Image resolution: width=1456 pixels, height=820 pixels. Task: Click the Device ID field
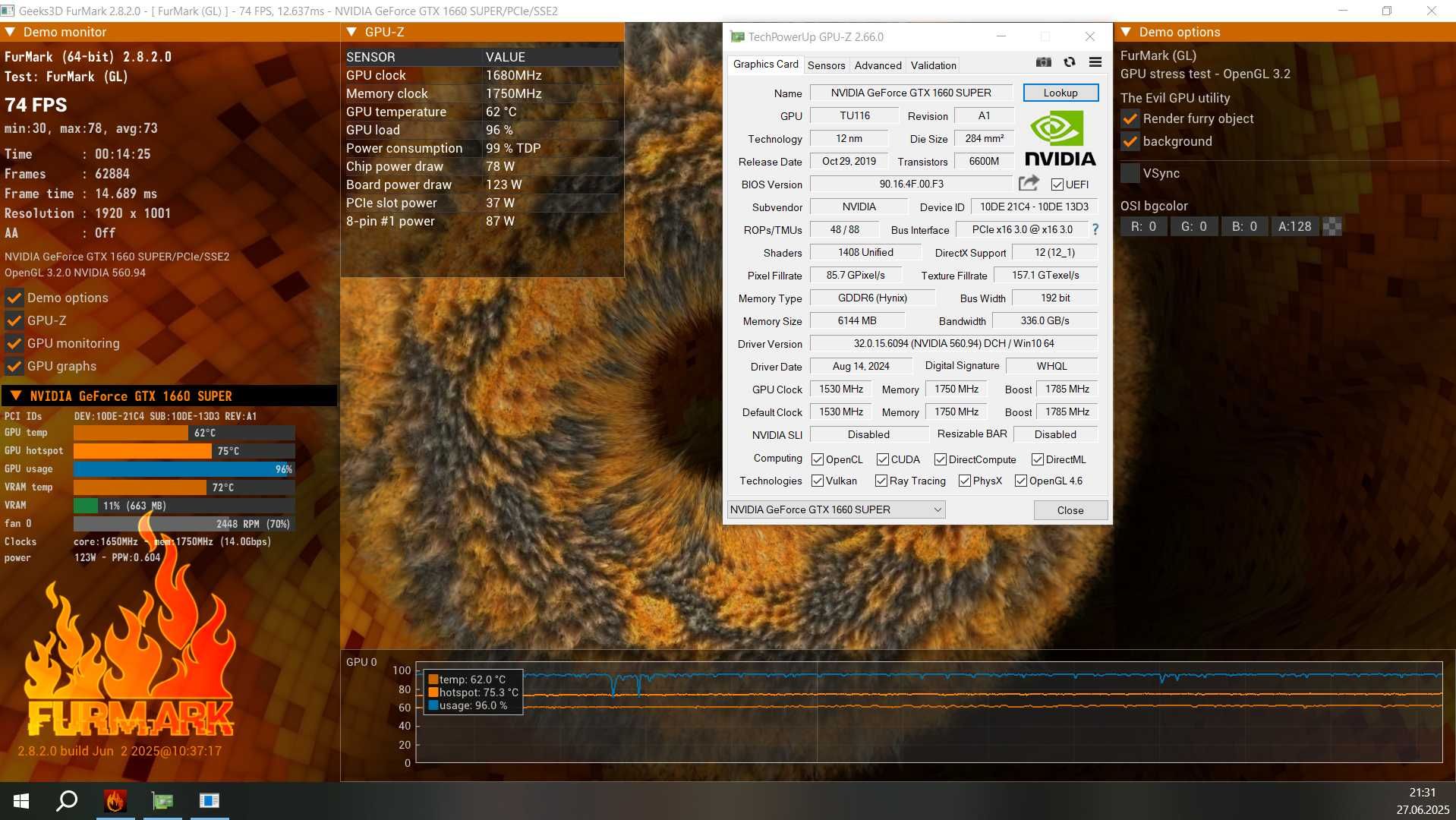(x=1034, y=207)
